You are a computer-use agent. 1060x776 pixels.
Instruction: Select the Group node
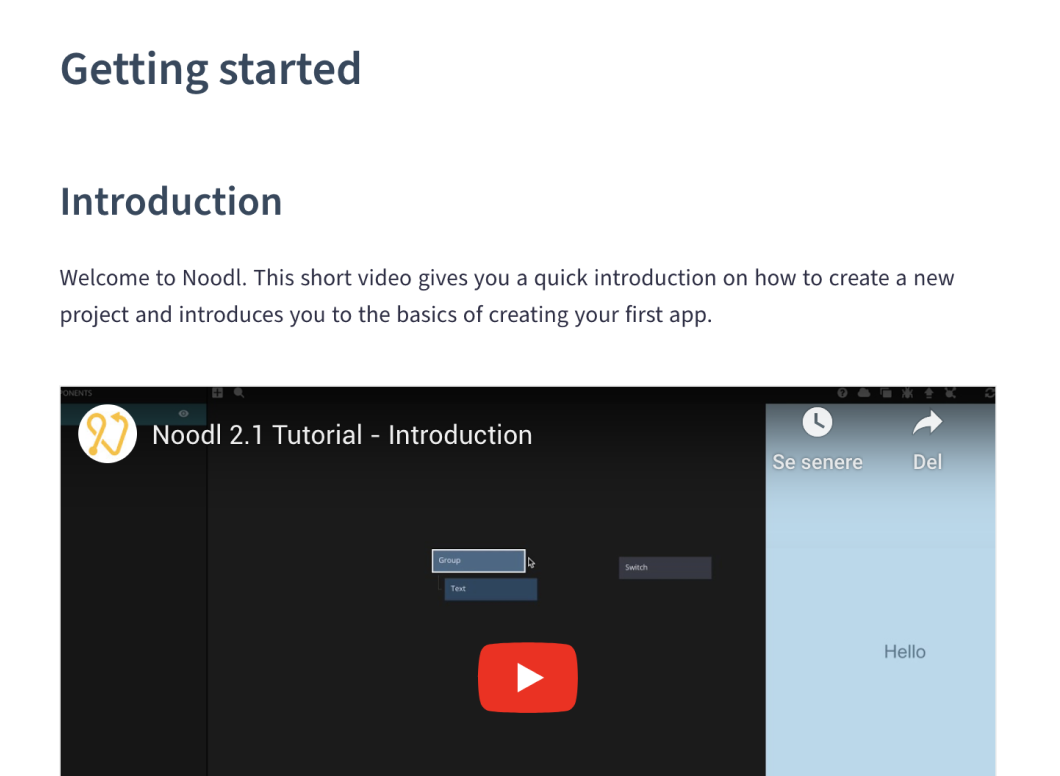[478, 561]
